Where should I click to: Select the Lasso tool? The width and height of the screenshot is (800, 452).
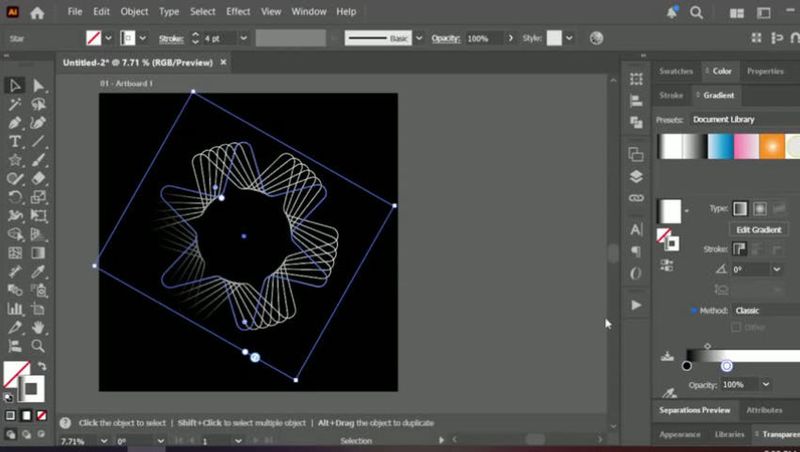tap(38, 104)
